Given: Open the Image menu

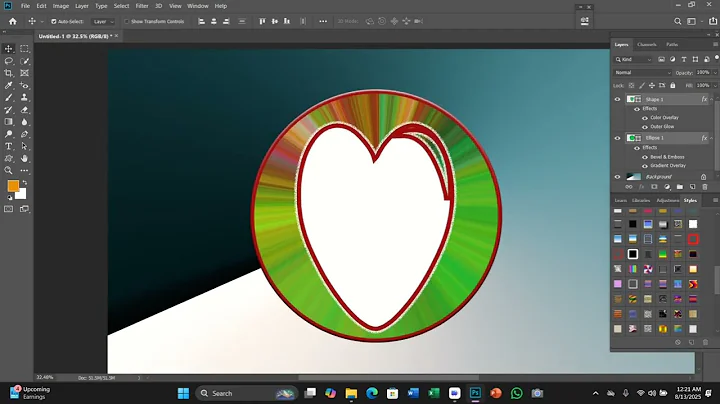Looking at the screenshot, I should click(61, 6).
